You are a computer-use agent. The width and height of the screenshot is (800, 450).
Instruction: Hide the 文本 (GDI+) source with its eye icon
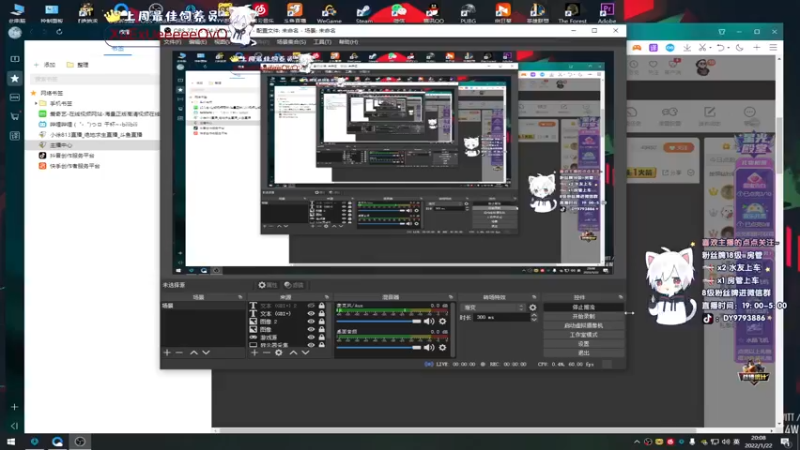(311, 313)
